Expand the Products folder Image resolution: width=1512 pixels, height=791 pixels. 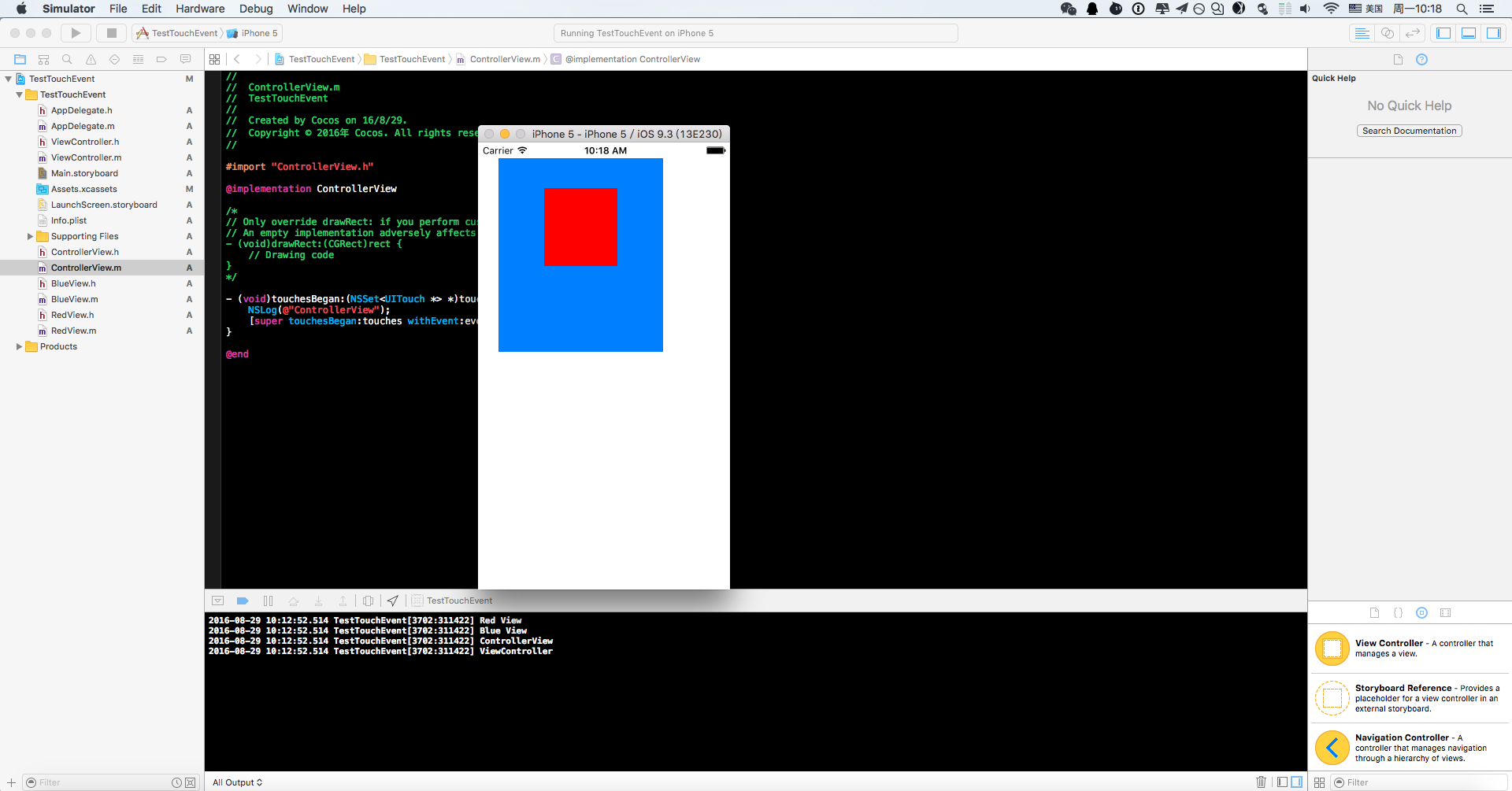19,346
